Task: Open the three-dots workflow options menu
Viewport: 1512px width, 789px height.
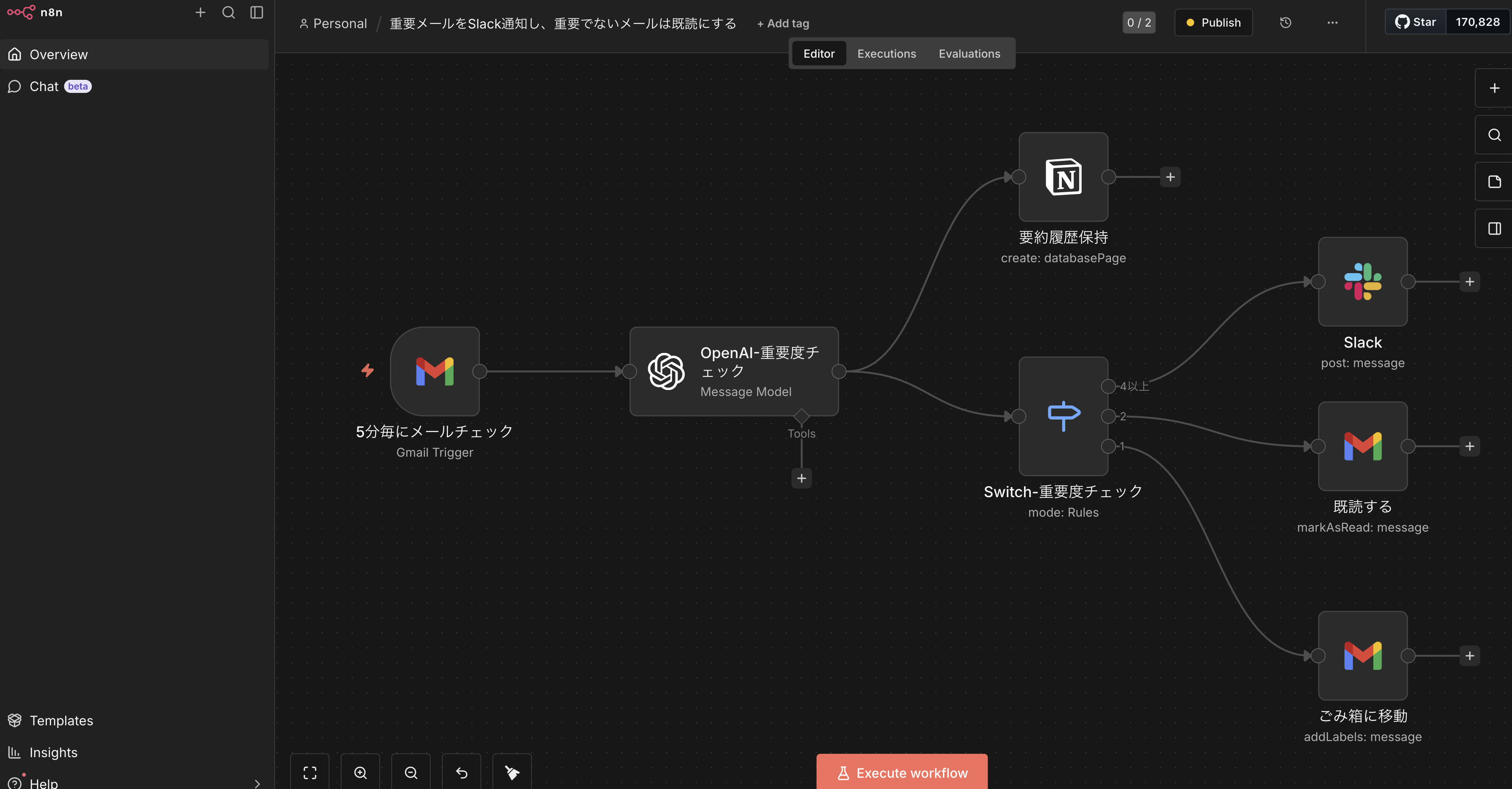Action: (x=1332, y=23)
